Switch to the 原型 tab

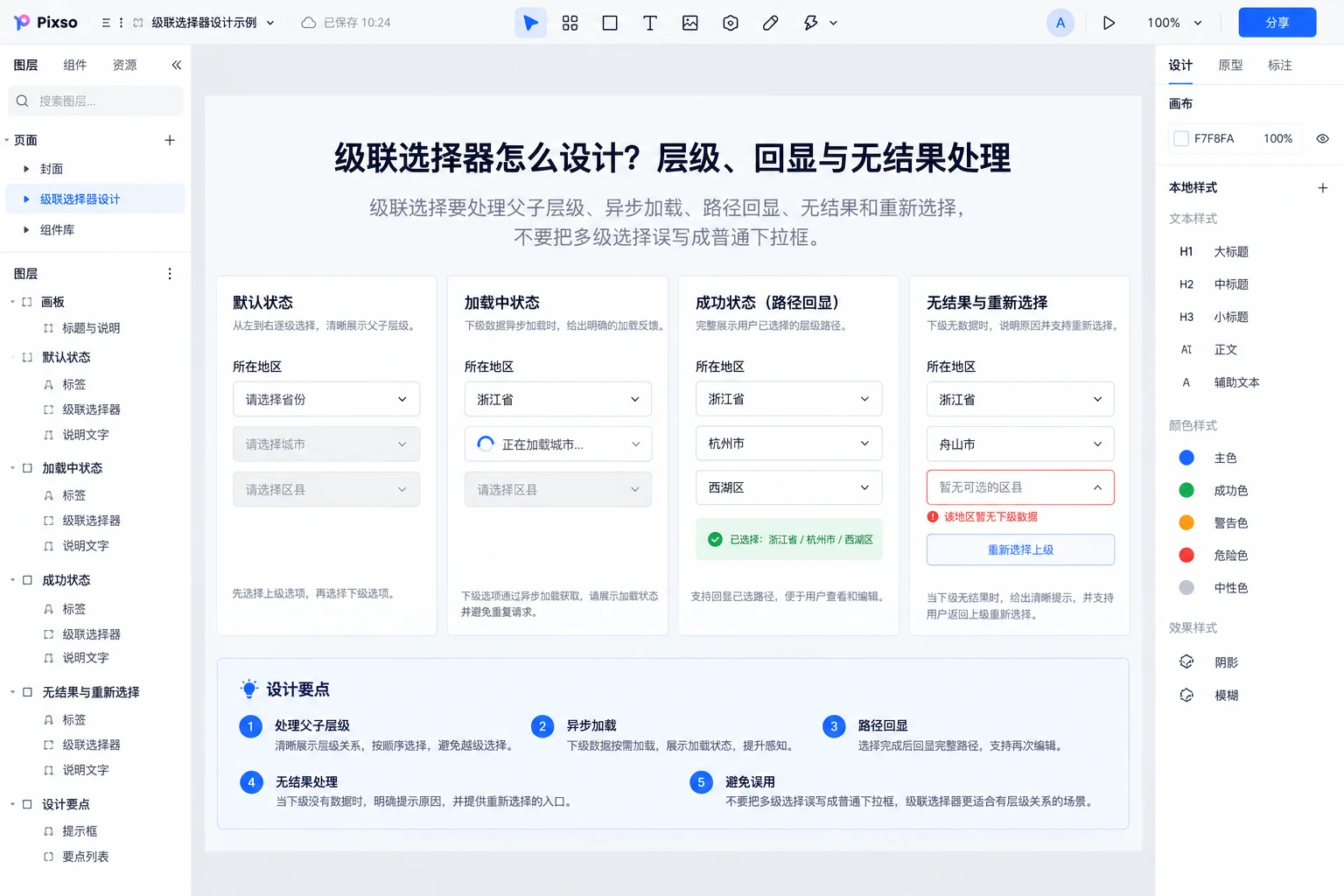click(1230, 65)
